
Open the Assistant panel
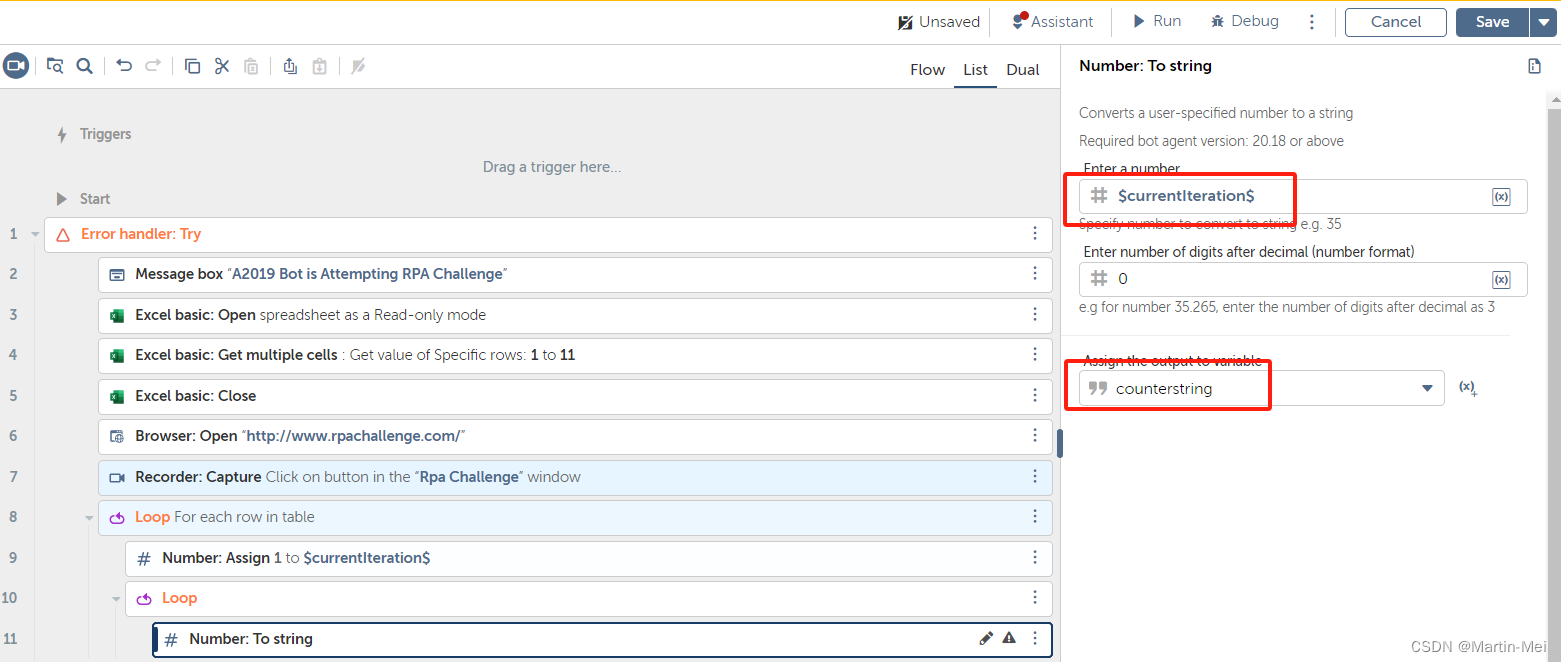(1052, 21)
